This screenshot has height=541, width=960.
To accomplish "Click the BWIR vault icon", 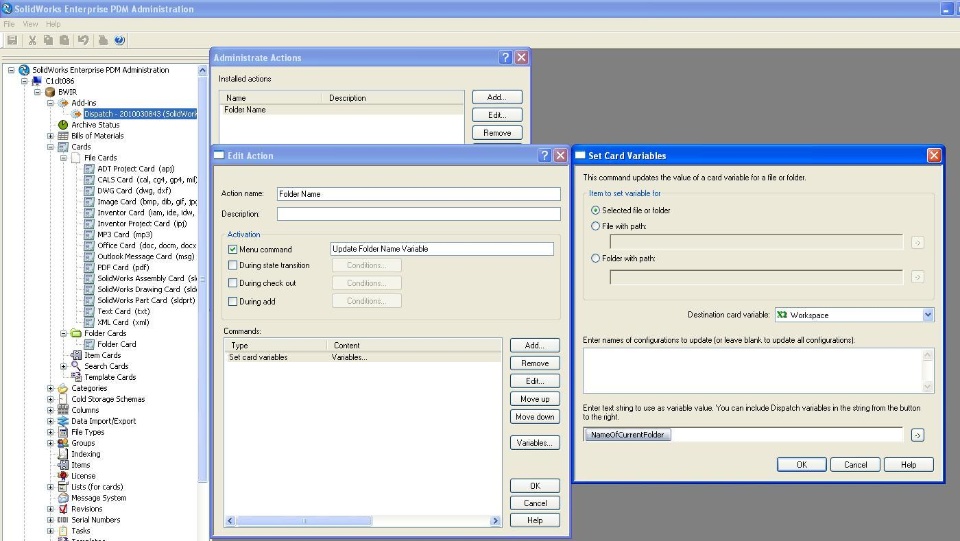I will pos(50,92).
